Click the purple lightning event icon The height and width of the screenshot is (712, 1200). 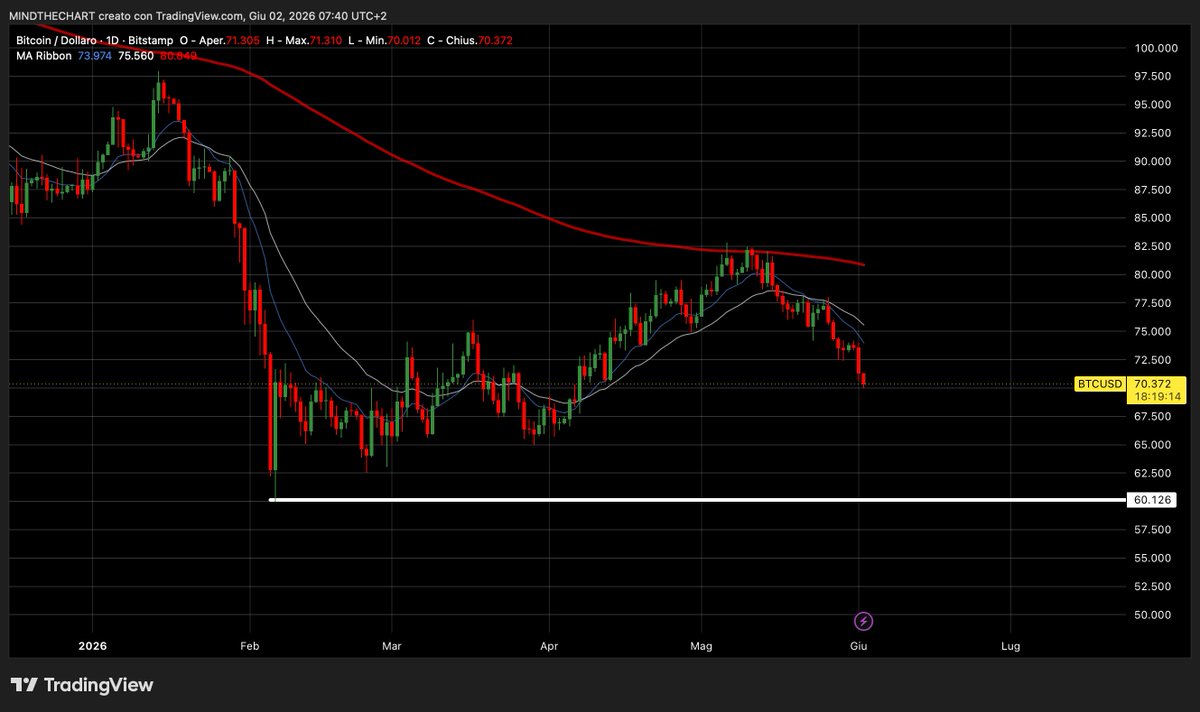click(864, 621)
